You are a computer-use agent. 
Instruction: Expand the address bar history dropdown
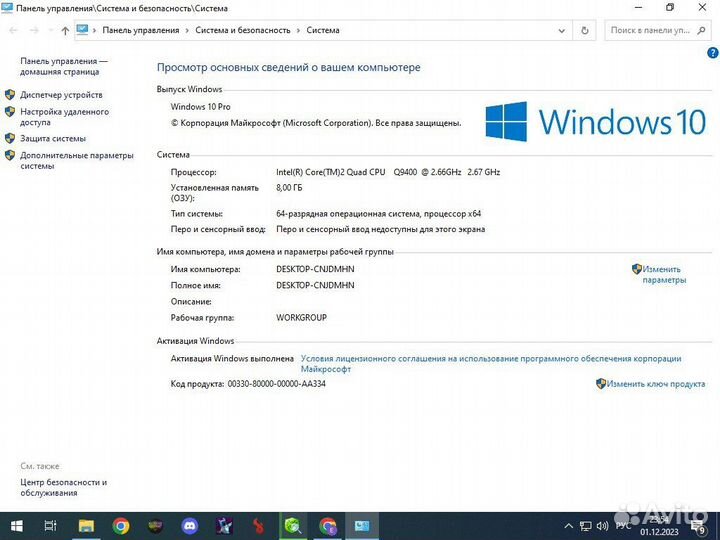click(x=562, y=31)
